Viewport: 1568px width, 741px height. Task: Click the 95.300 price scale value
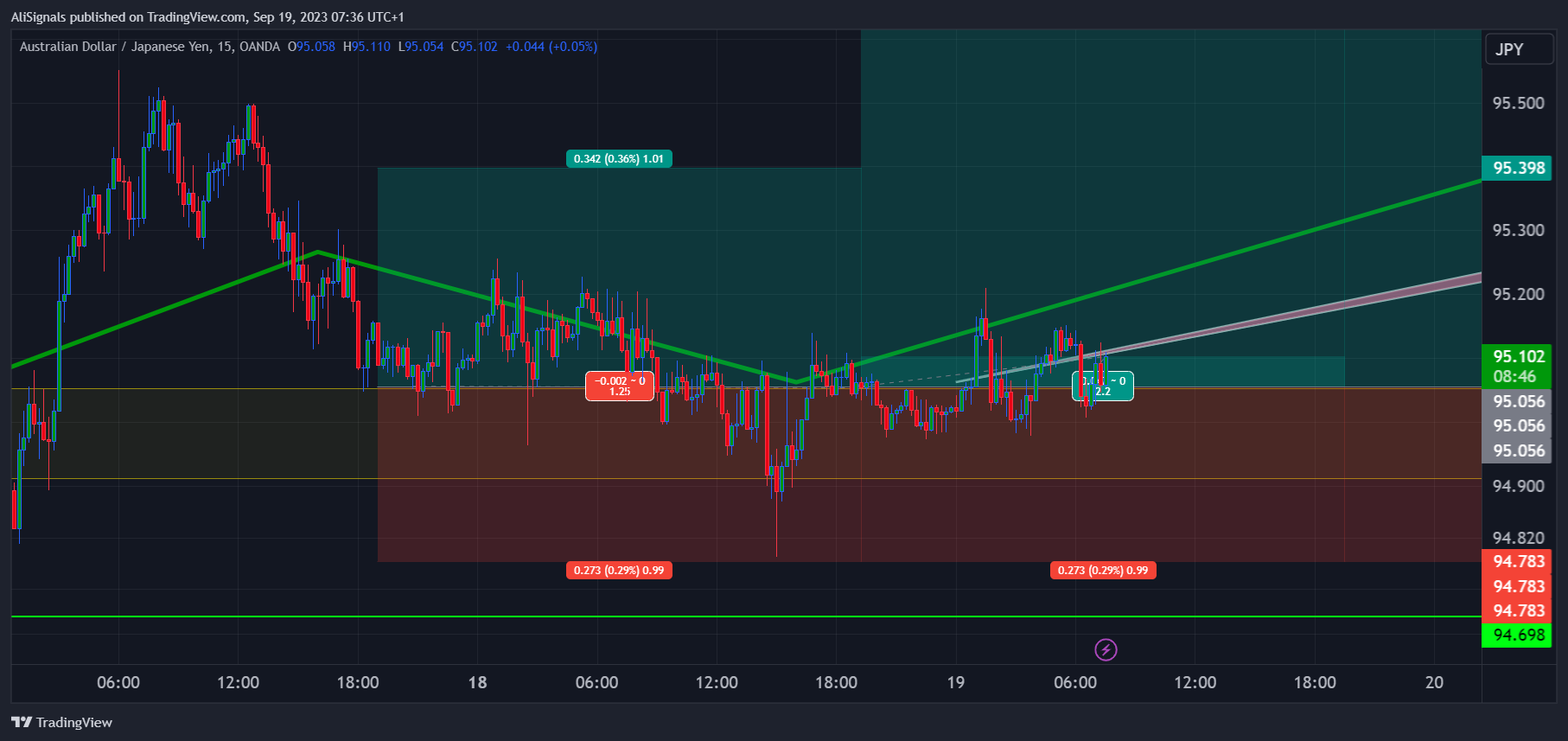click(x=1518, y=230)
